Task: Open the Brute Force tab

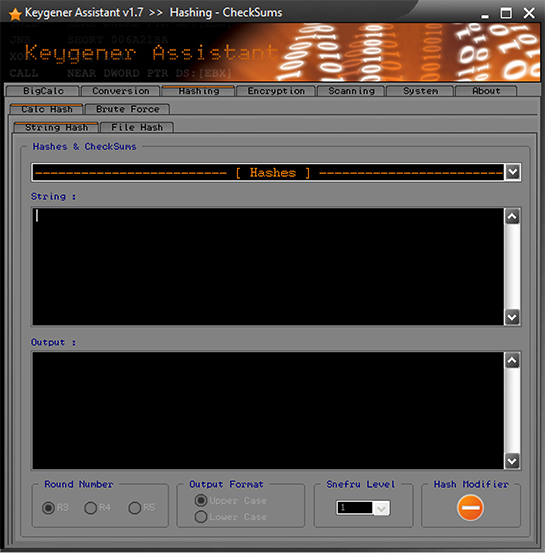Action: point(128,109)
